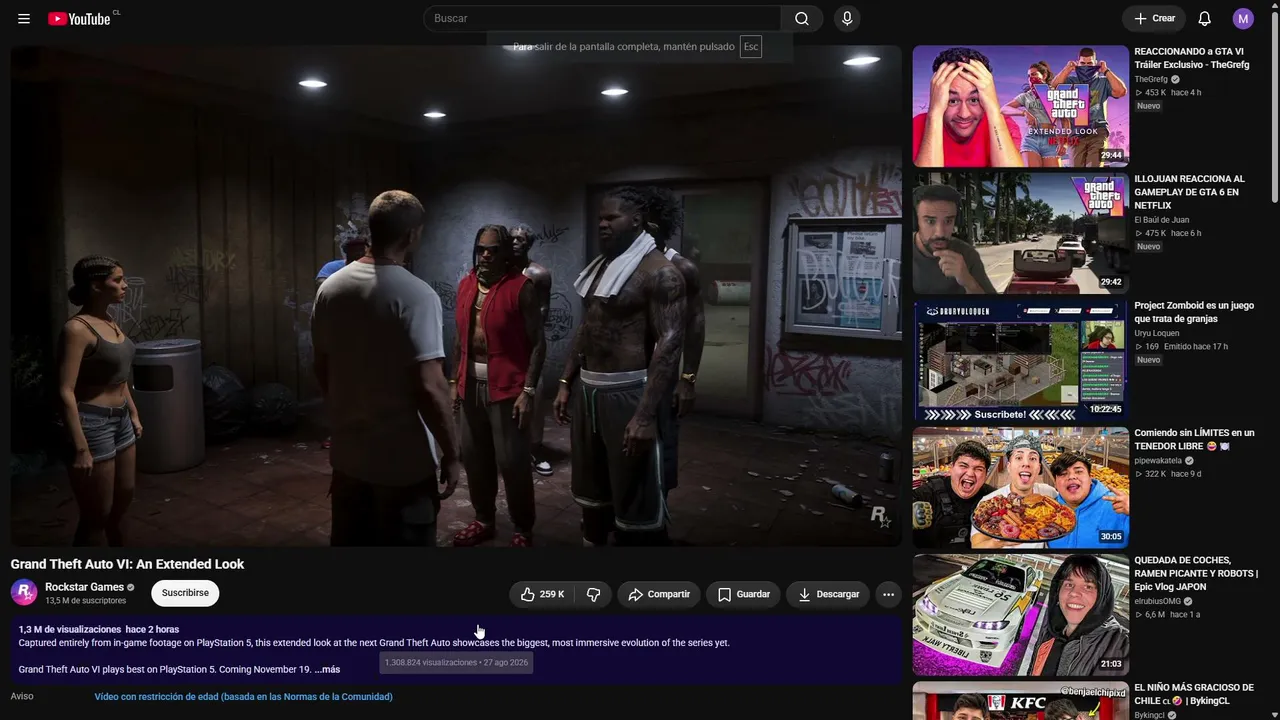
Task: Open the Rockstar Games channel name
Action: 84,587
